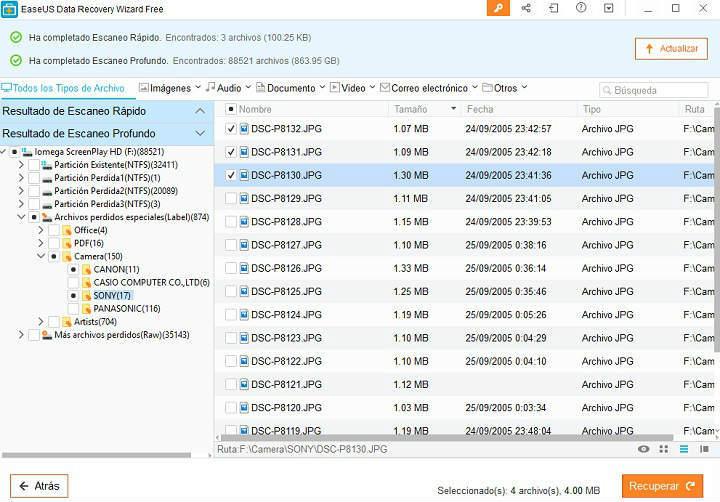Expand the Artists(704) tree node

pyautogui.click(x=40, y=322)
